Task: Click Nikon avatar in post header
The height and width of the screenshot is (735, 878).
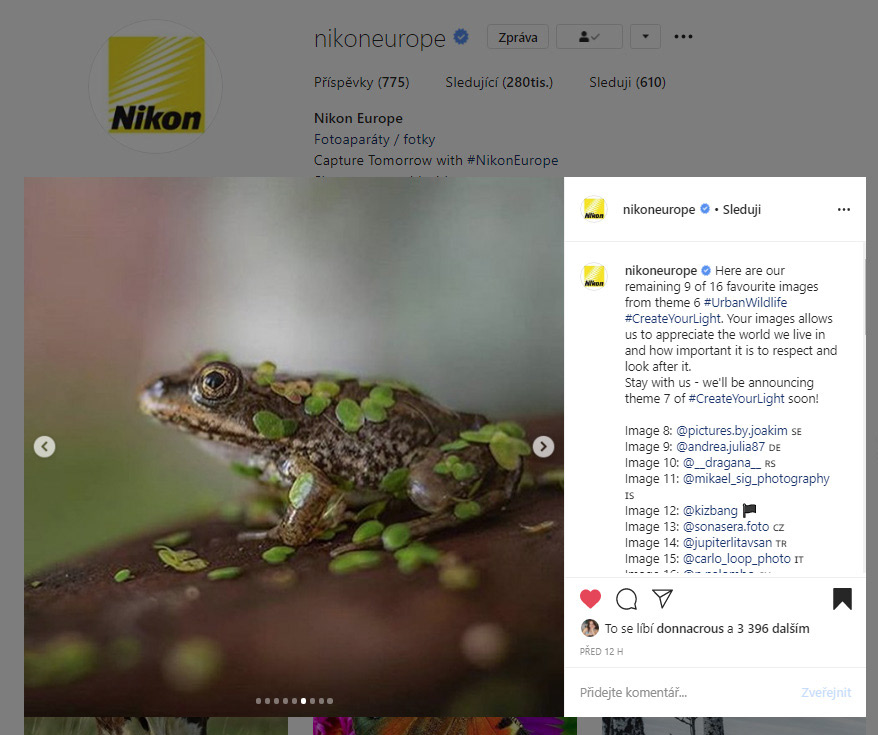Action: click(x=594, y=209)
